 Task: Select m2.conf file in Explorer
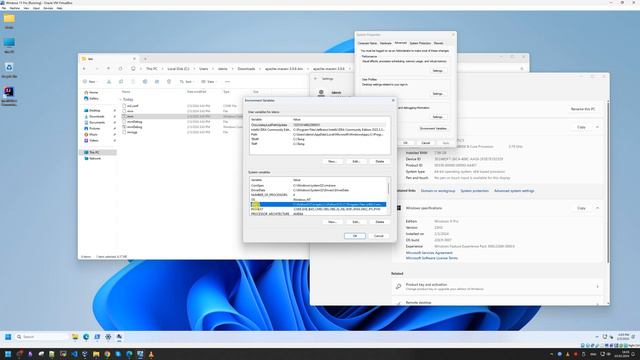(x=132, y=106)
